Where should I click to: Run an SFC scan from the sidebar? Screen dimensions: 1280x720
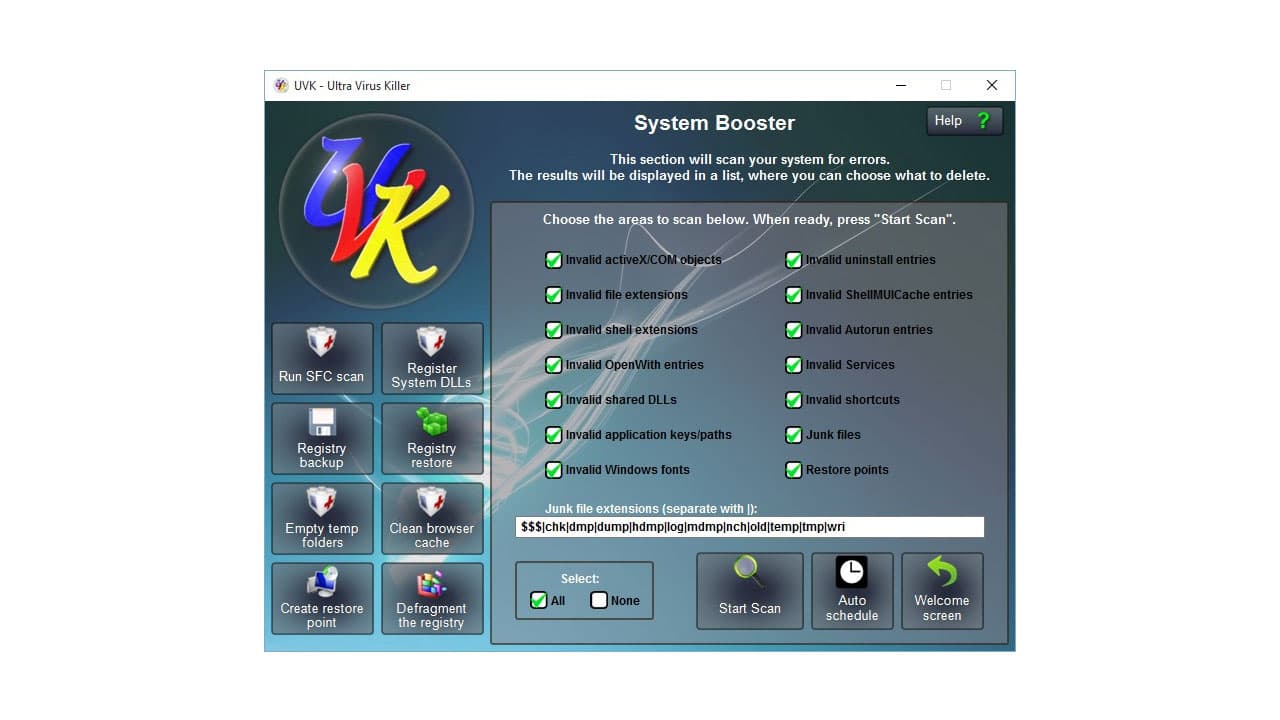(x=321, y=358)
